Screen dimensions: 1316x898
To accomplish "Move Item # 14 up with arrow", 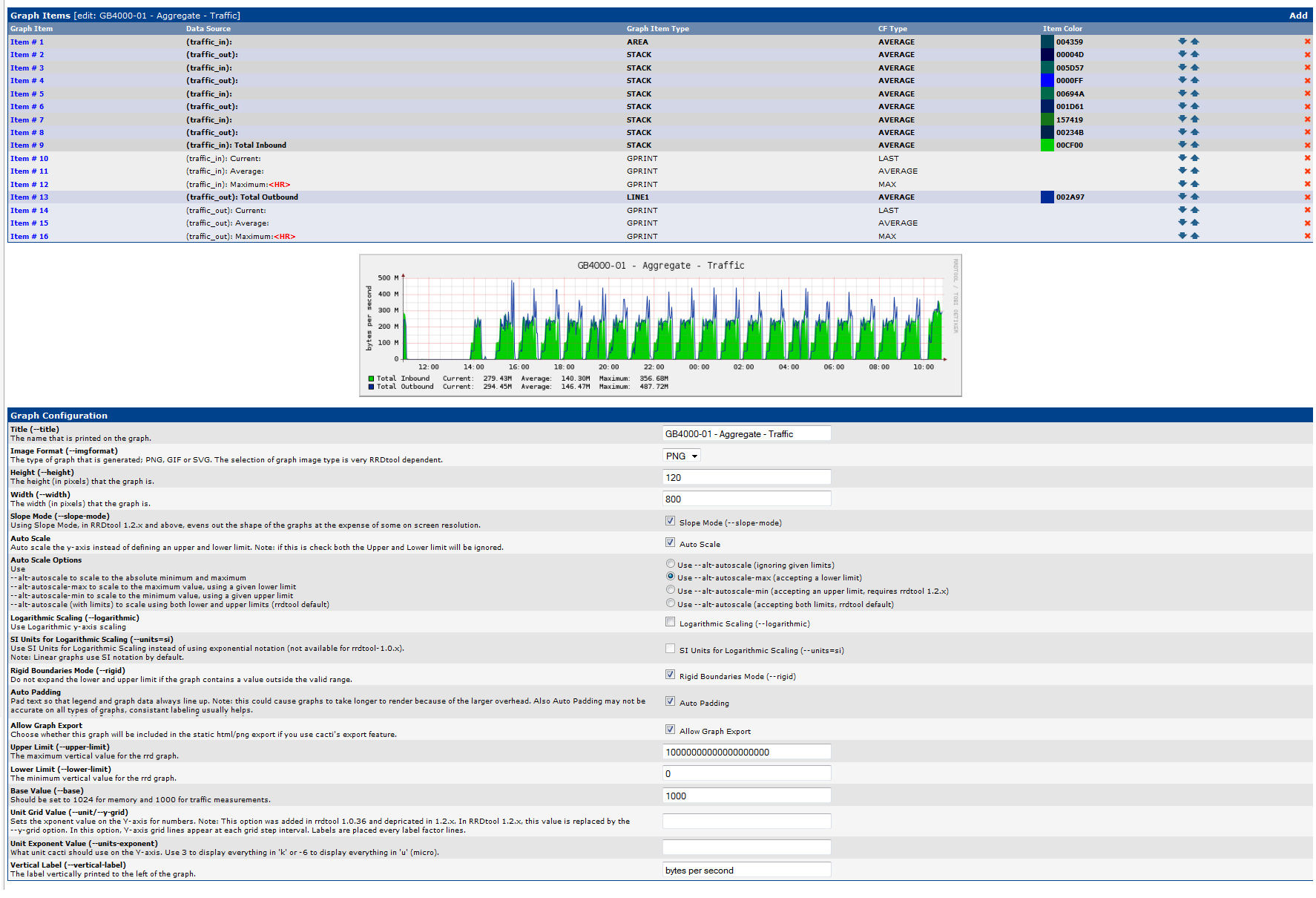I will click(1194, 210).
